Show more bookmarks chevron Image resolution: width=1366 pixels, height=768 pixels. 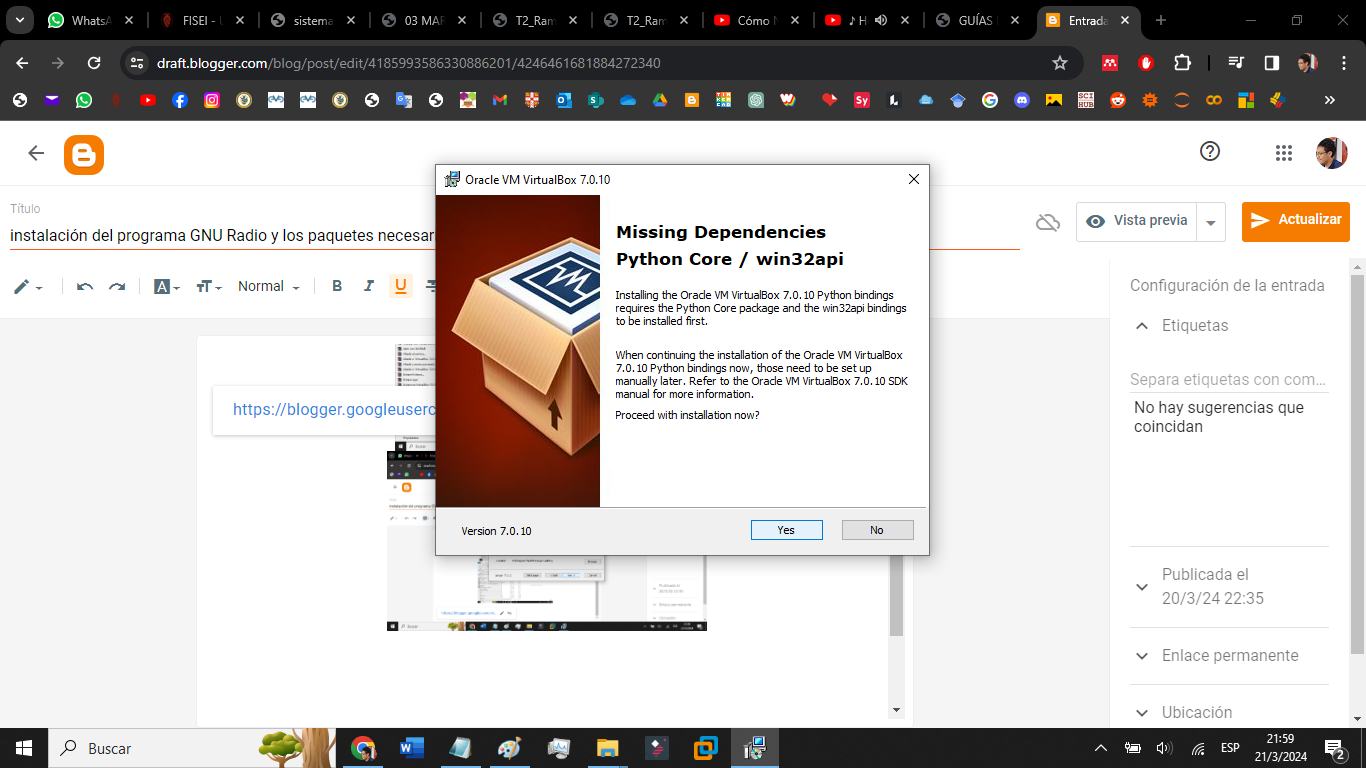[1329, 100]
